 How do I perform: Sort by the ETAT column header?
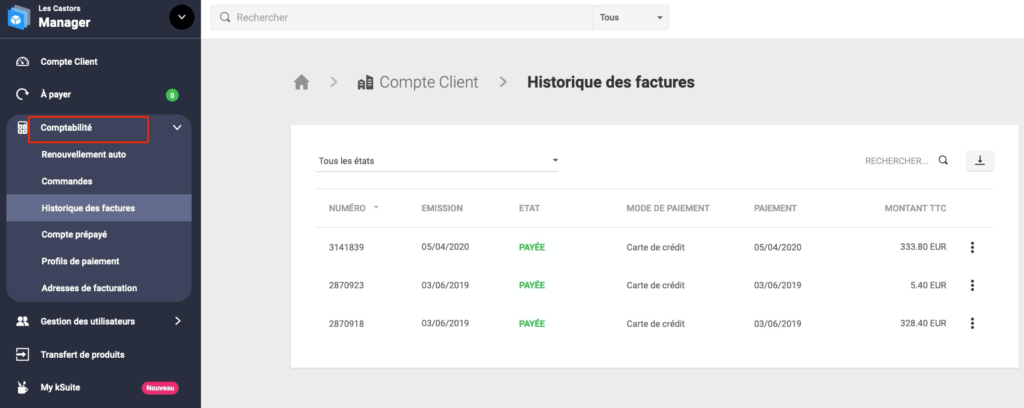point(530,208)
